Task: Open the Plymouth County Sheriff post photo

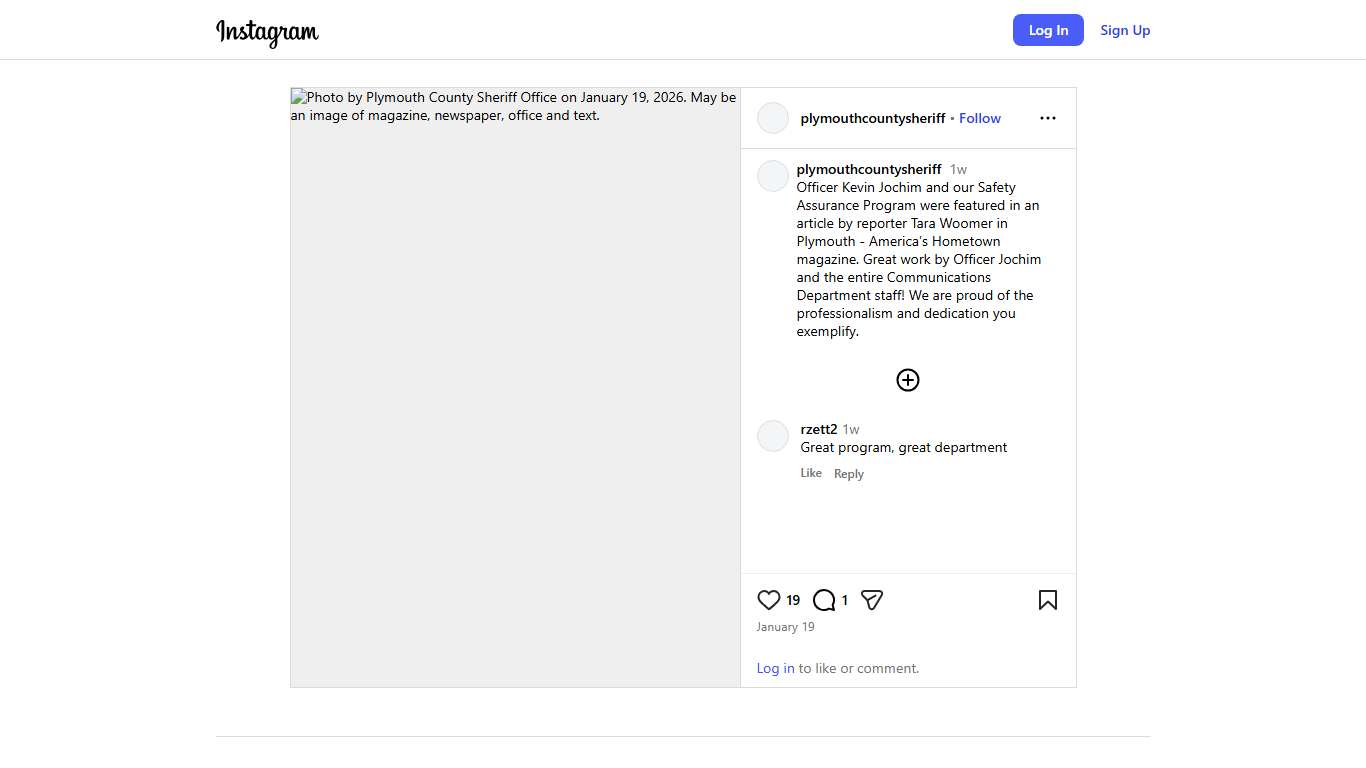Action: [x=515, y=387]
